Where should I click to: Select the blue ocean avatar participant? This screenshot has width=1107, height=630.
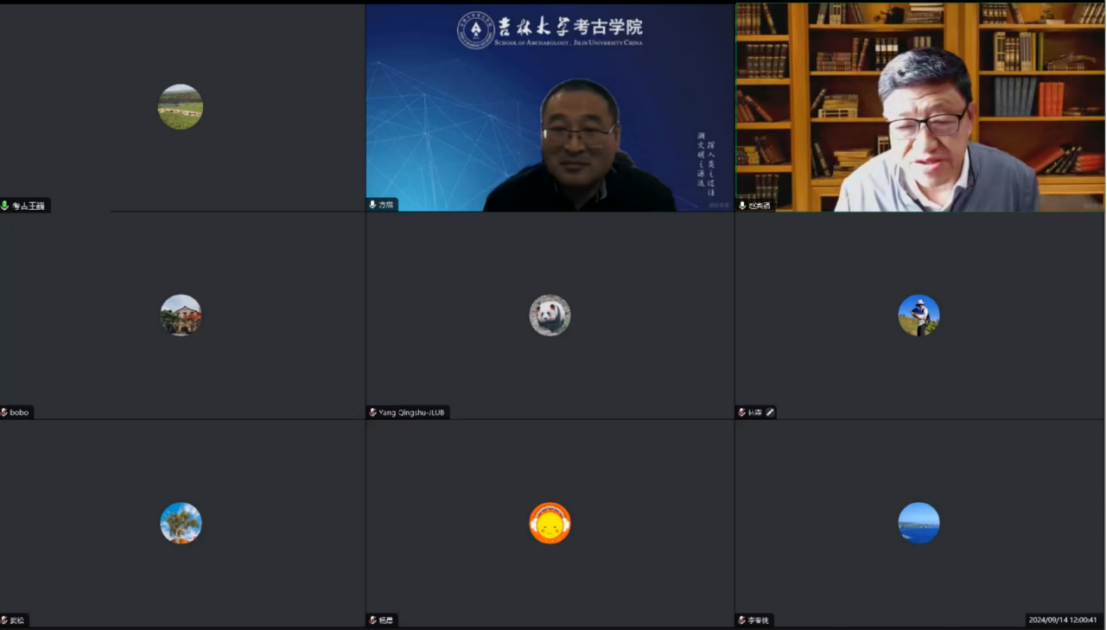point(918,523)
